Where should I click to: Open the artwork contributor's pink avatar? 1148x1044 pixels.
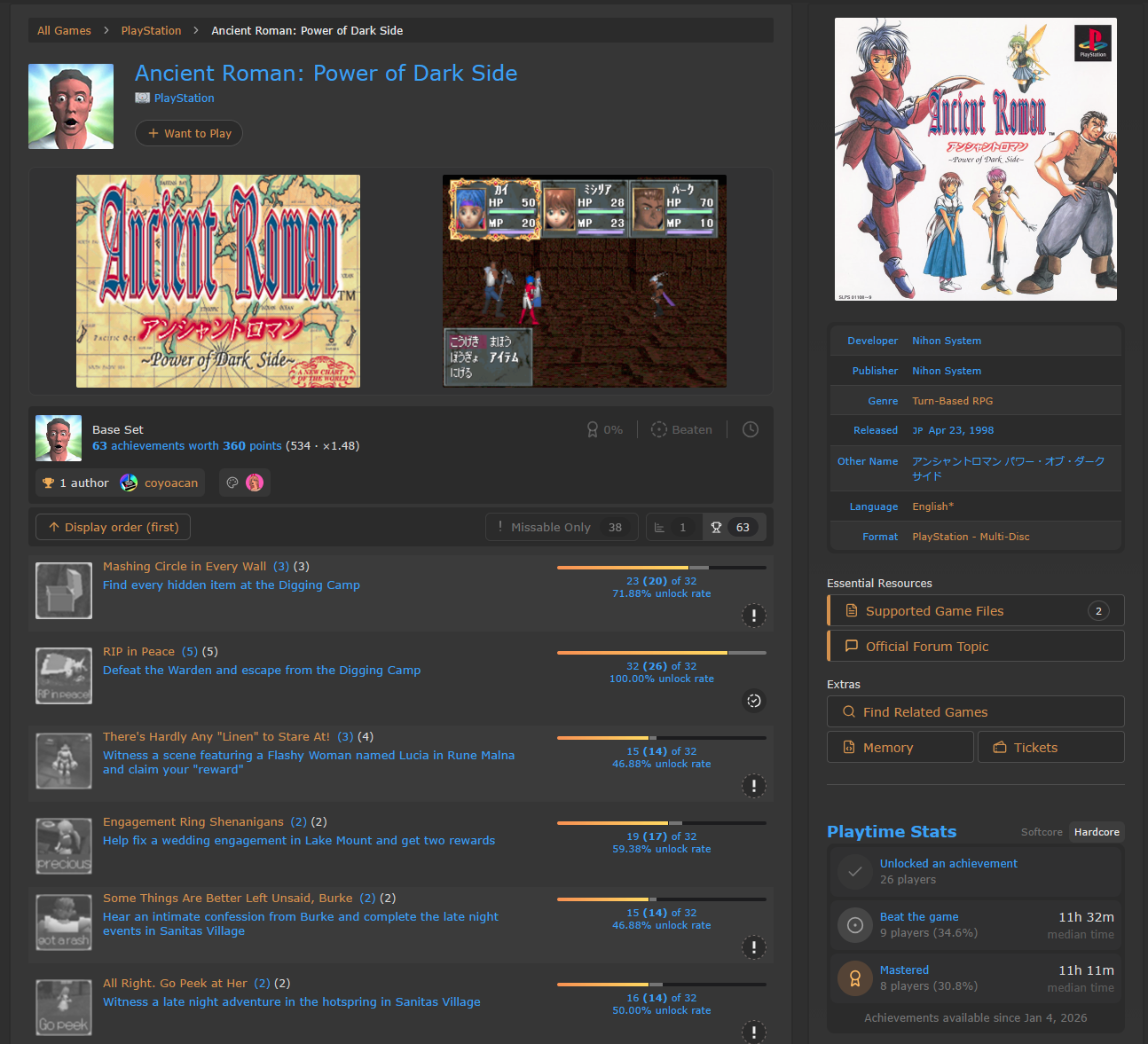(x=255, y=483)
